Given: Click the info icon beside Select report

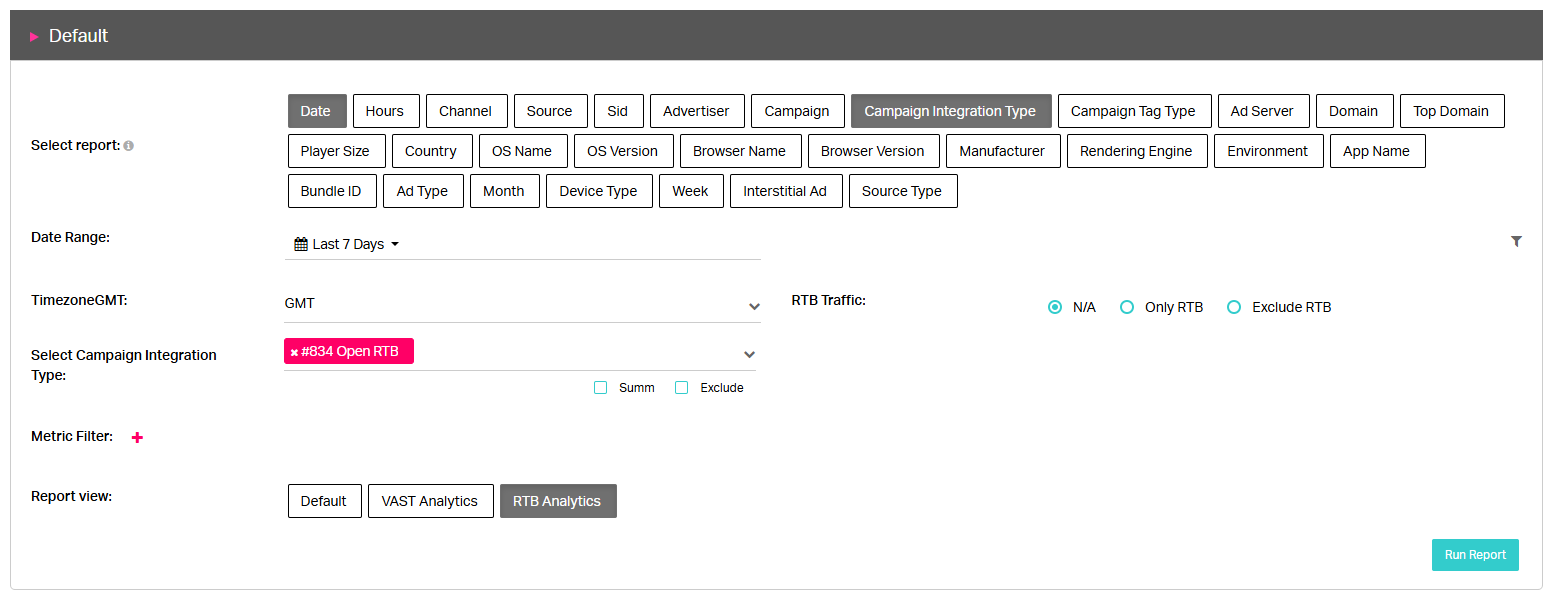Looking at the screenshot, I should pos(129,146).
